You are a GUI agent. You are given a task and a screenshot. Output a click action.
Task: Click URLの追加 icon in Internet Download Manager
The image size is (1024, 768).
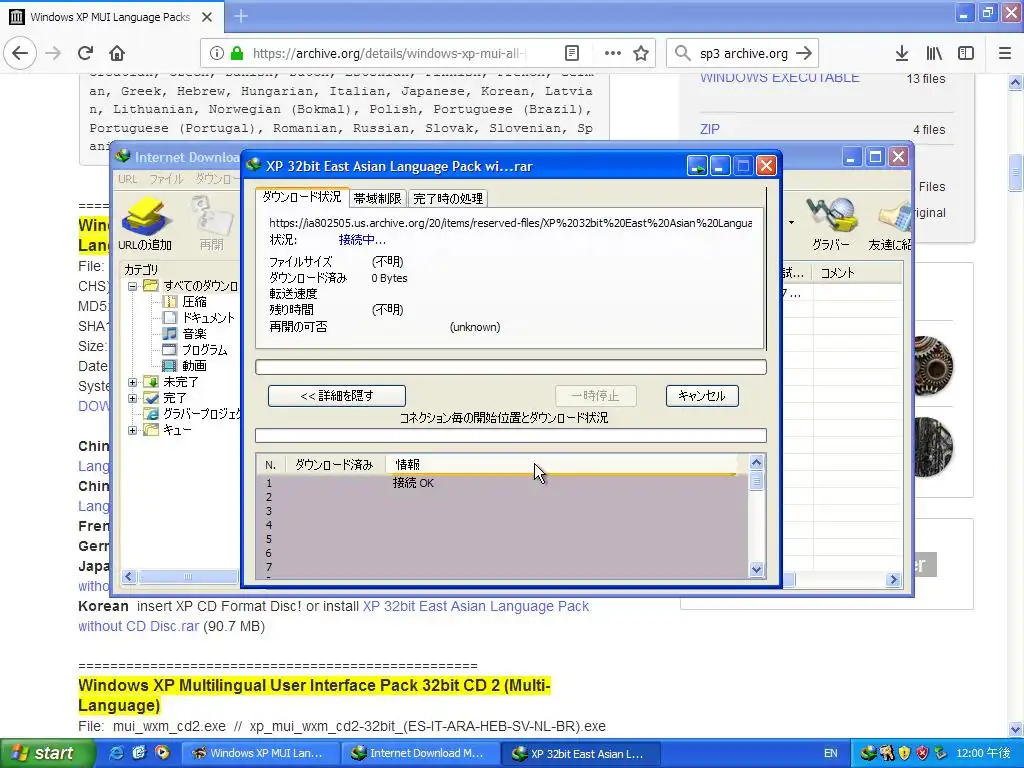(145, 224)
